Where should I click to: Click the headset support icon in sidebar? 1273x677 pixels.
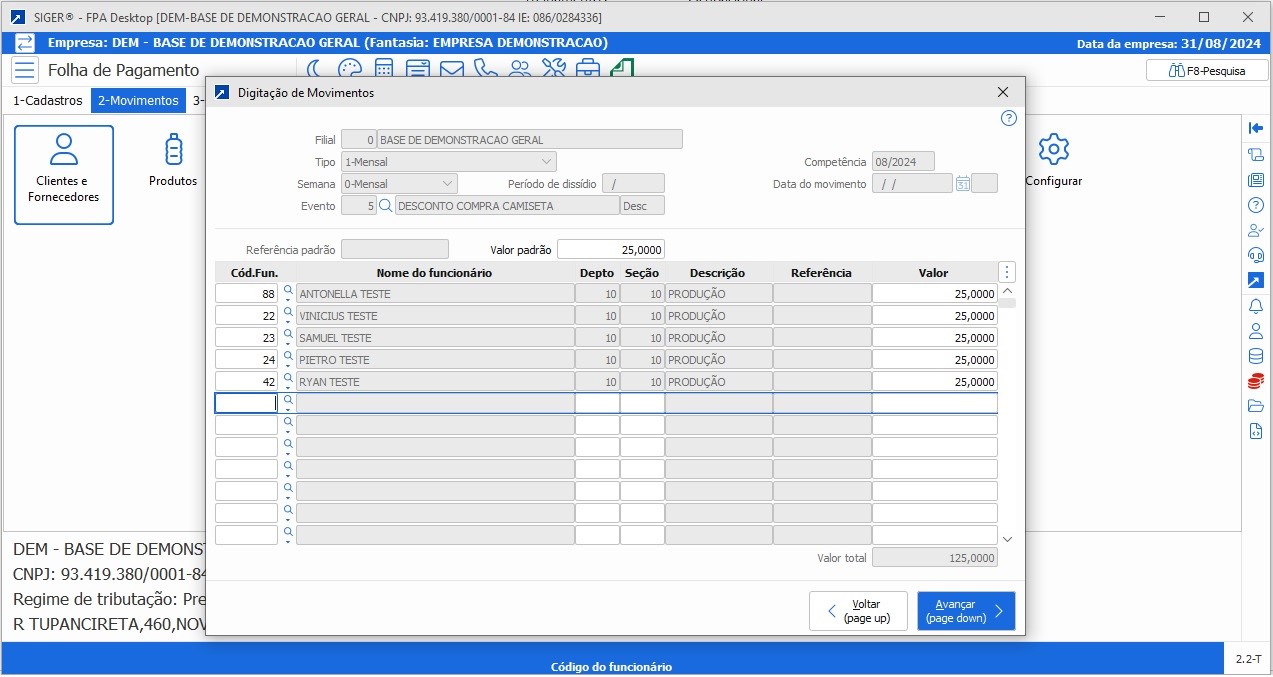coord(1256,255)
